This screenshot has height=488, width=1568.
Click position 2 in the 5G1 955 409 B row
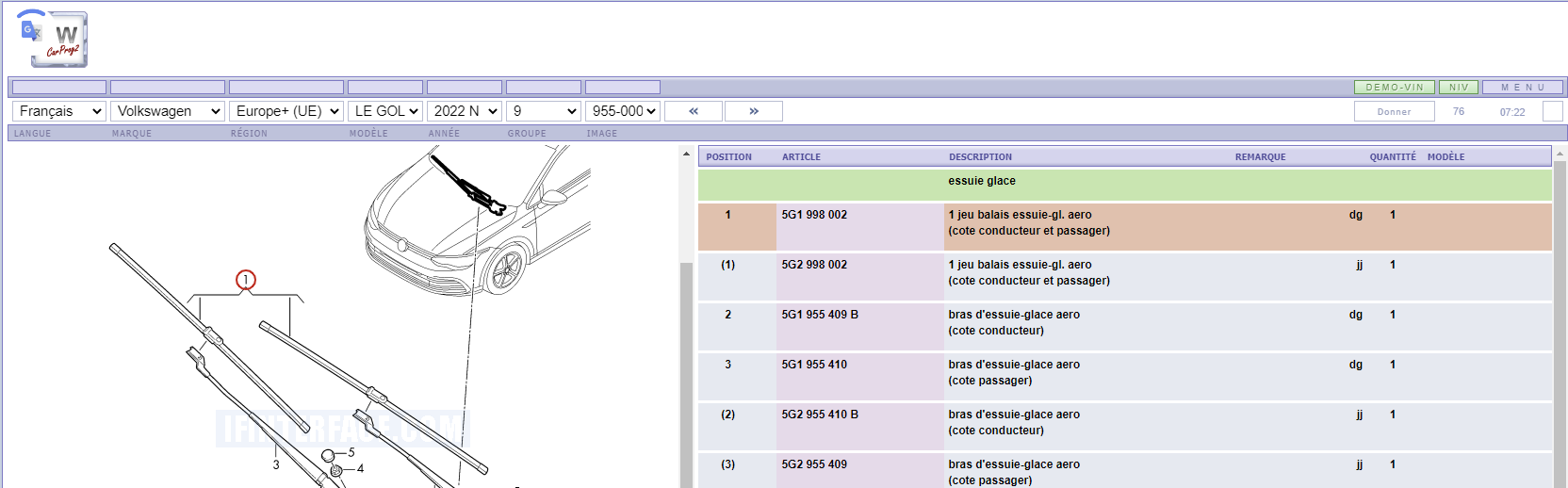[x=728, y=315]
